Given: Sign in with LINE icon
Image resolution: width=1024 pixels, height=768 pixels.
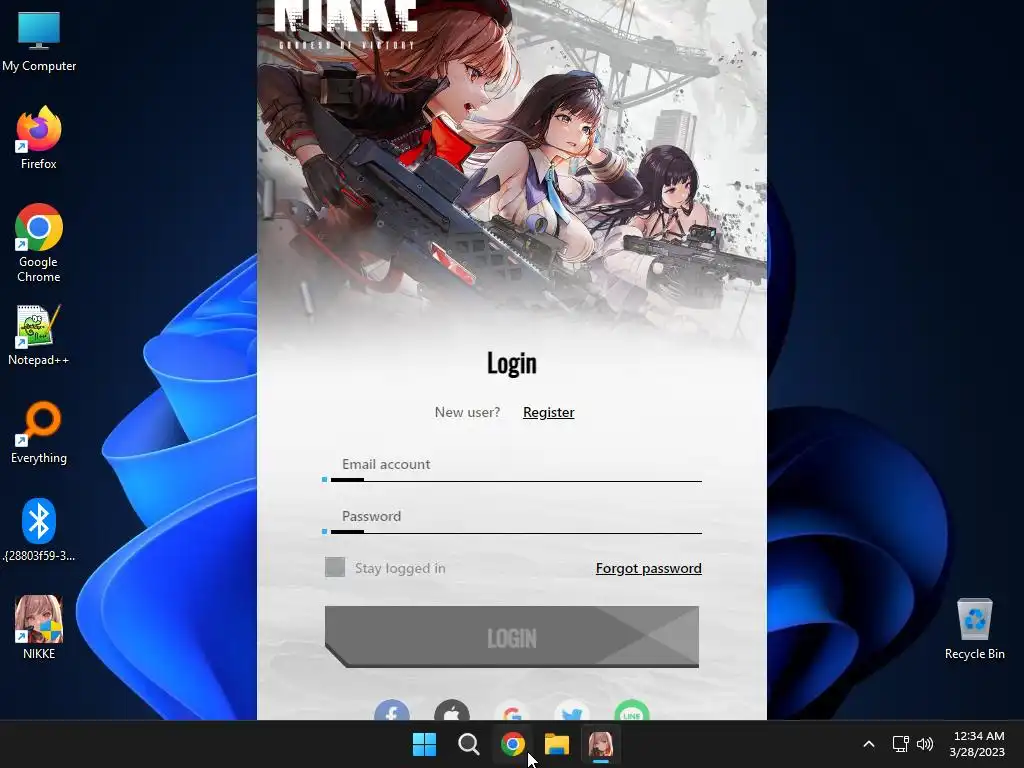Looking at the screenshot, I should 632,711.
